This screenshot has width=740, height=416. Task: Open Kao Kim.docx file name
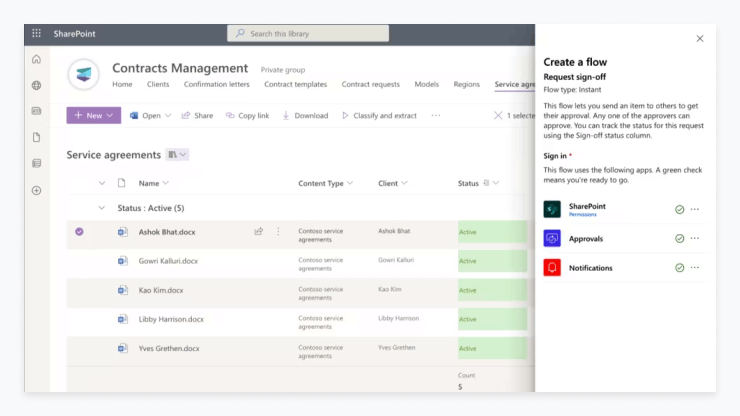tap(161, 290)
